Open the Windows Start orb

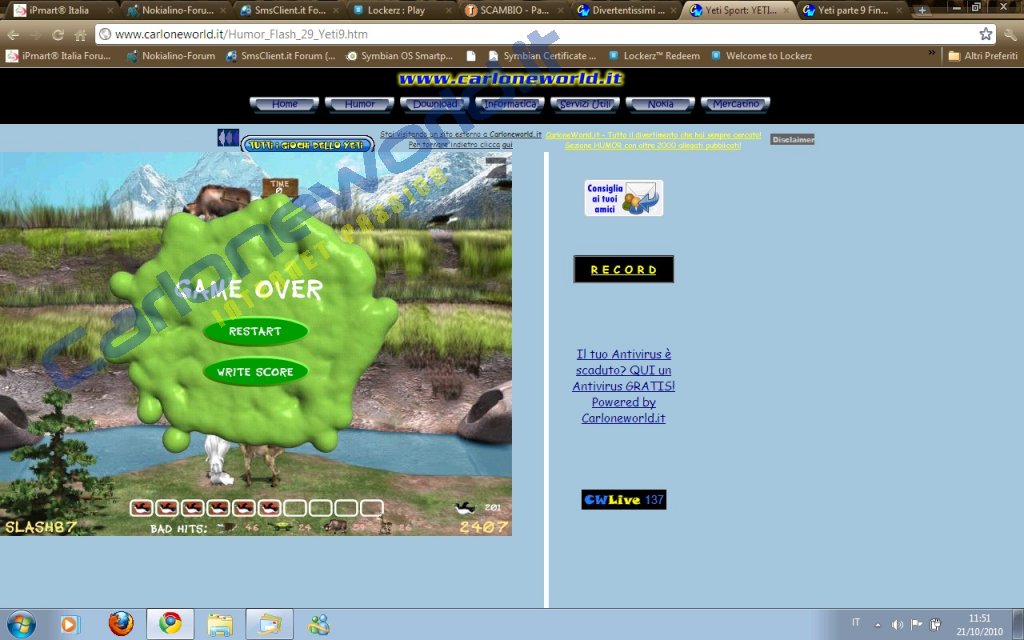pos(20,624)
